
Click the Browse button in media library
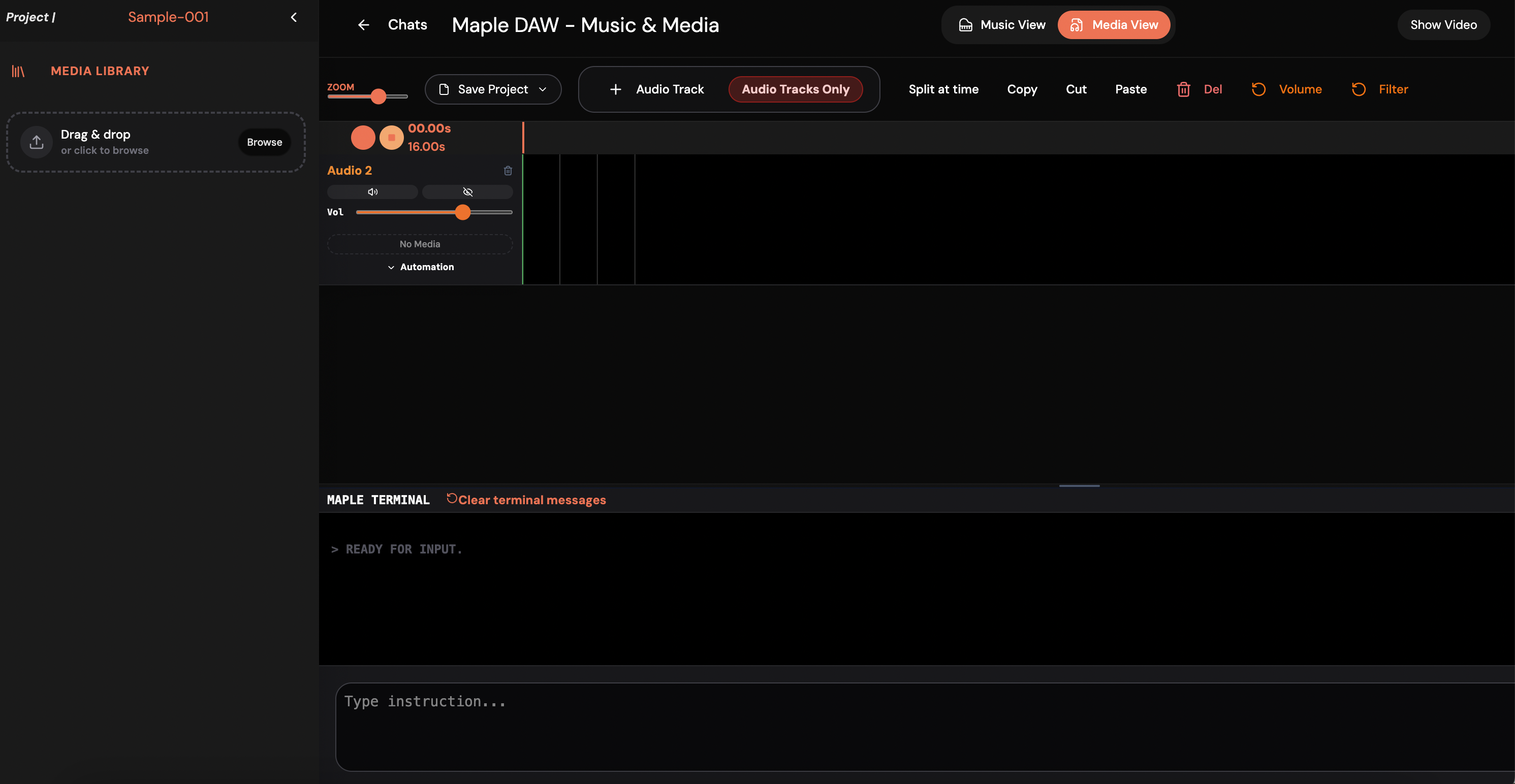264,142
